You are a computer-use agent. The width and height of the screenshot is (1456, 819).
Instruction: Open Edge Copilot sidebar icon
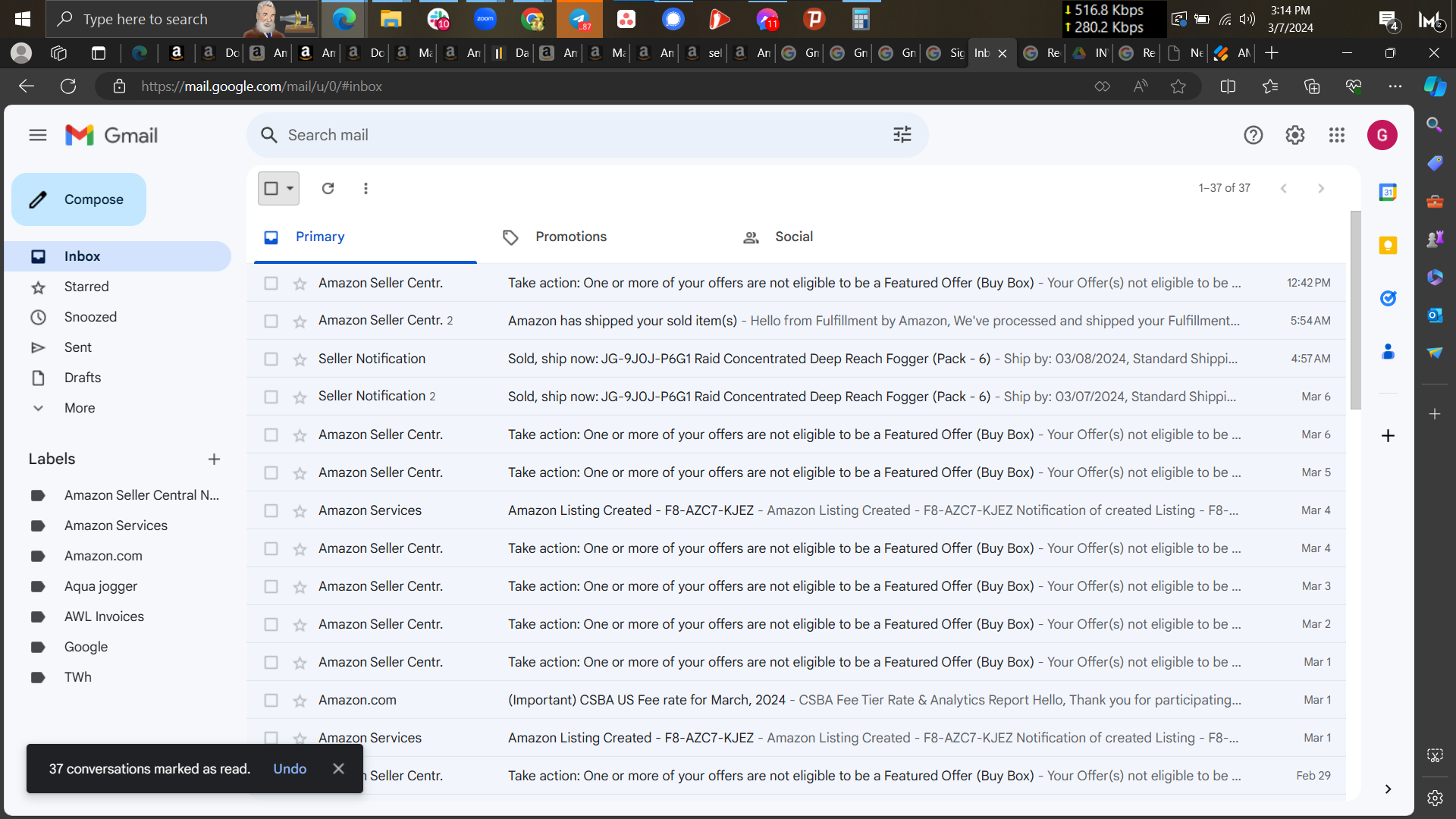[x=1435, y=86]
